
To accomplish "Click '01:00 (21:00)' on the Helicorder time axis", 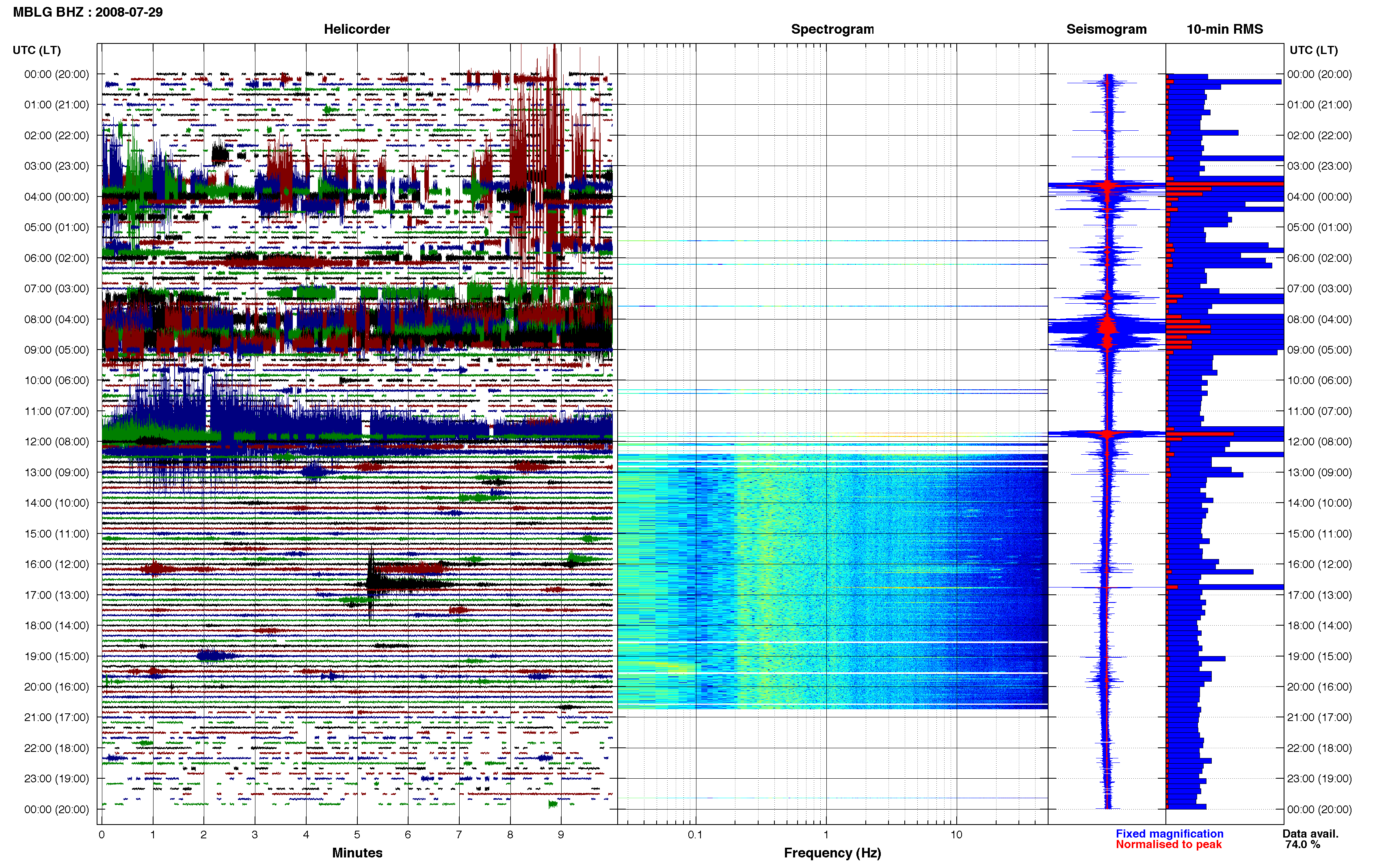I will 57,104.
